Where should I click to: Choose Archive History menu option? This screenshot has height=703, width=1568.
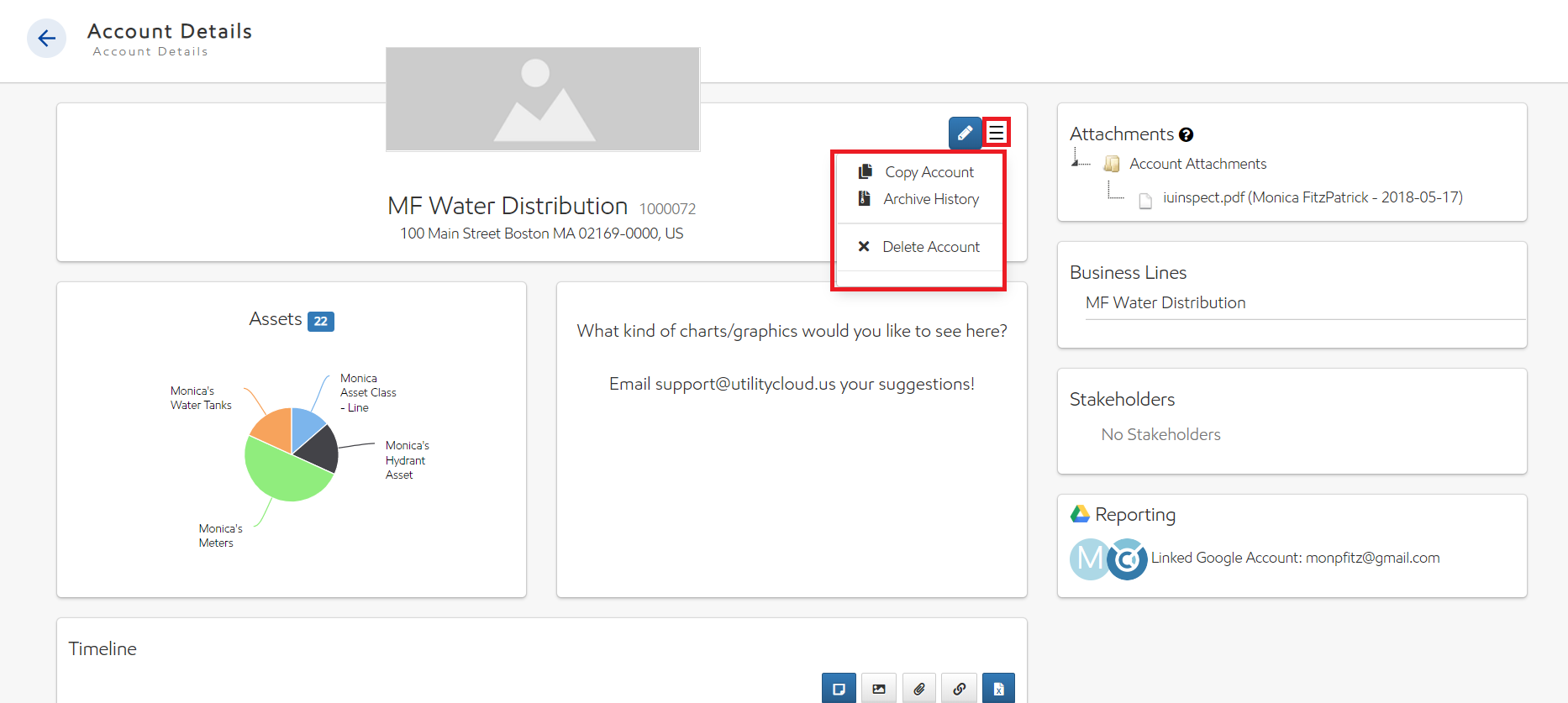click(x=930, y=199)
